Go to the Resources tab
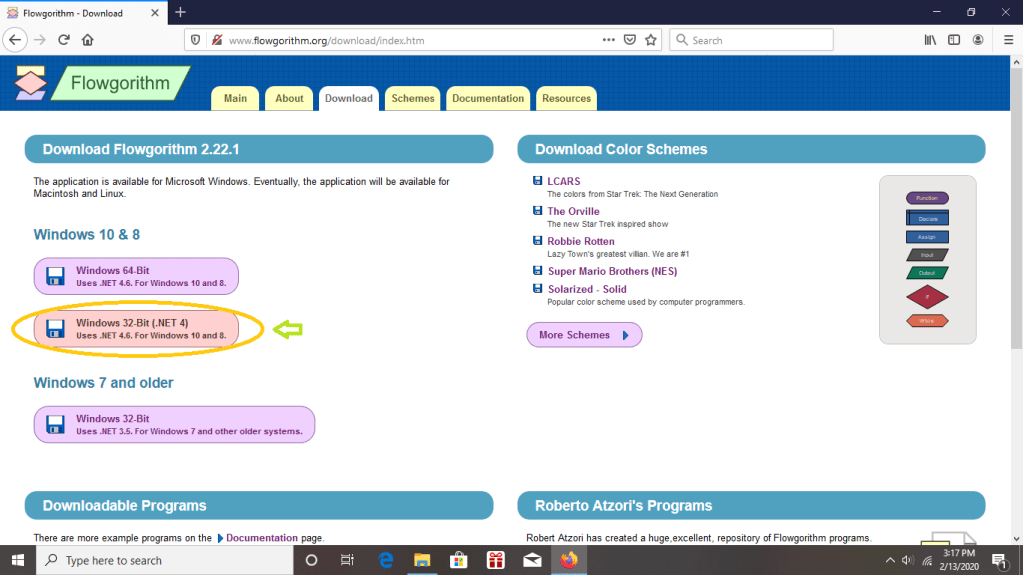1023x575 pixels. coord(566,98)
